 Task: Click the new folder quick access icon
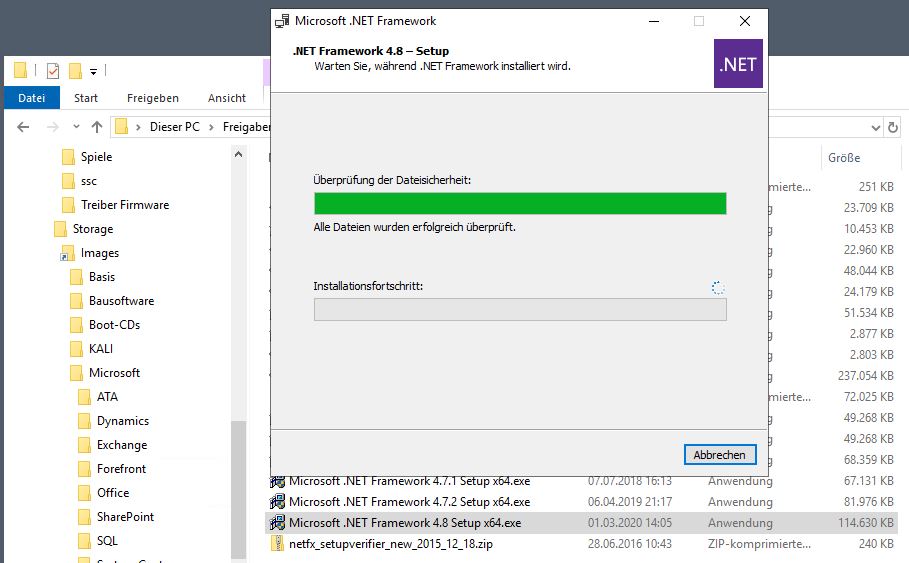(x=75, y=71)
